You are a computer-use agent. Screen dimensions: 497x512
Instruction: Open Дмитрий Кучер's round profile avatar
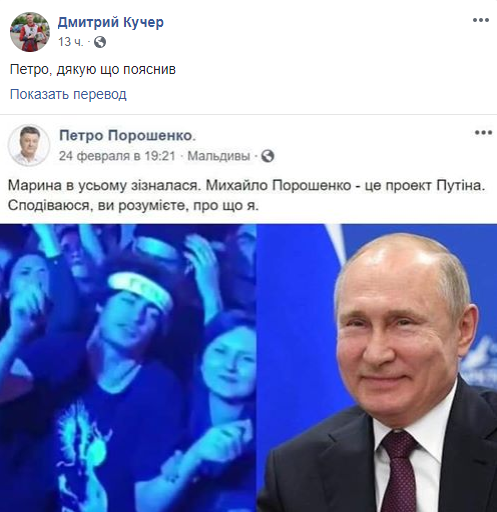(30, 32)
